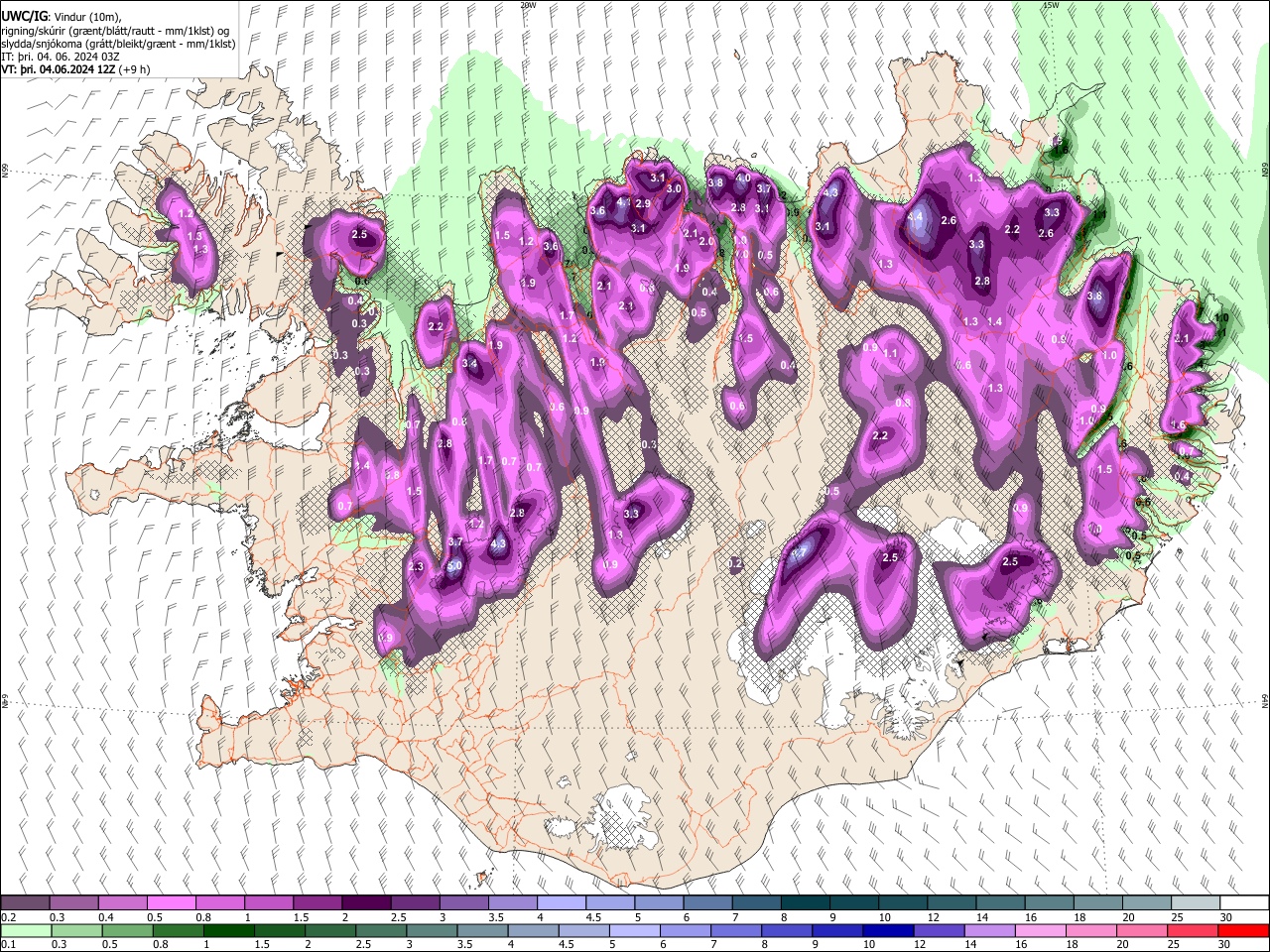Screen dimensions: 1270x952
Task: Click the top legend swatch between 8 and 9
Action: coord(805,903)
